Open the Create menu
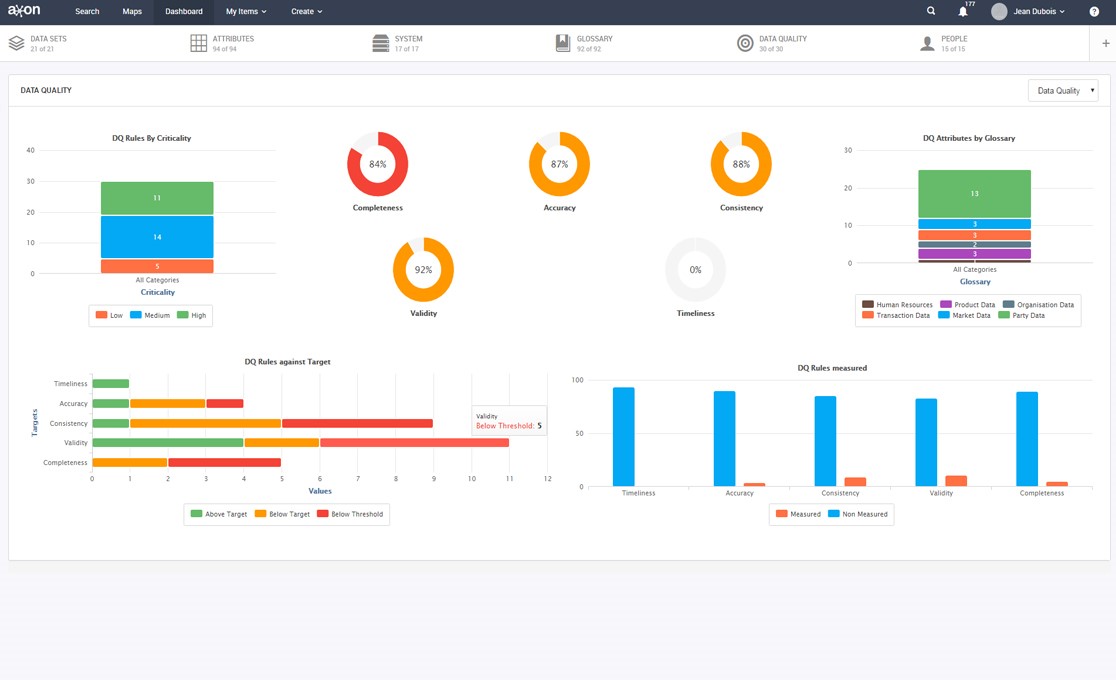The width and height of the screenshot is (1116, 680). pos(306,12)
